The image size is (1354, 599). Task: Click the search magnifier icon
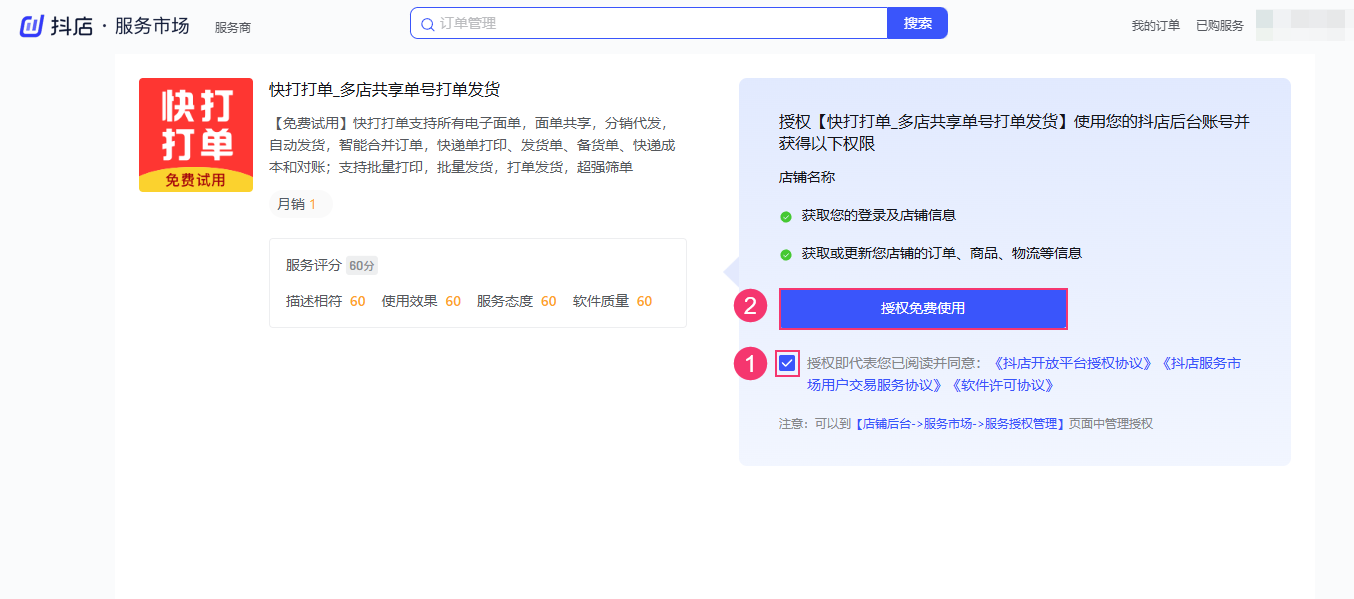[x=427, y=24]
